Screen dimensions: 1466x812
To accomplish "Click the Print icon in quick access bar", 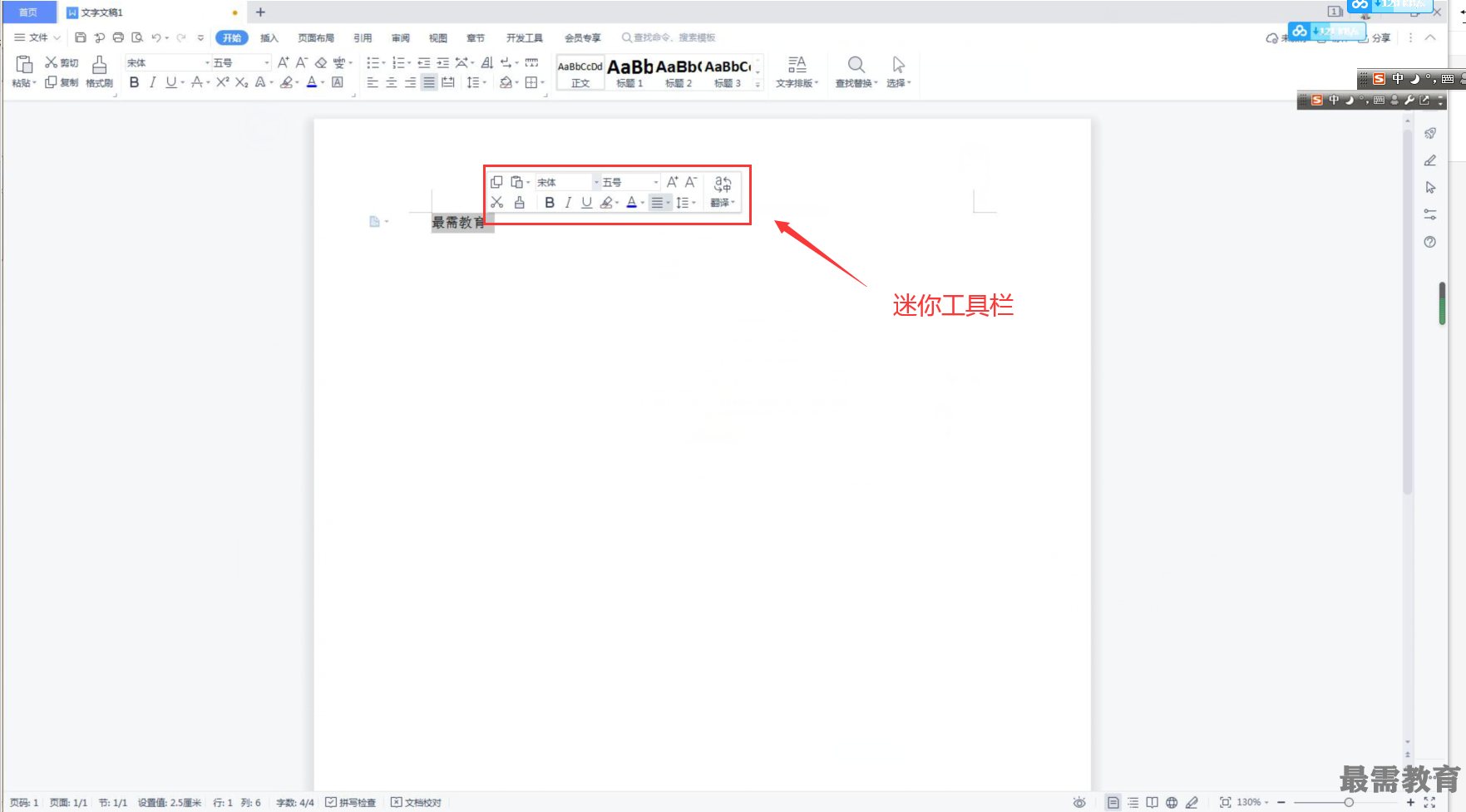I will tap(118, 37).
